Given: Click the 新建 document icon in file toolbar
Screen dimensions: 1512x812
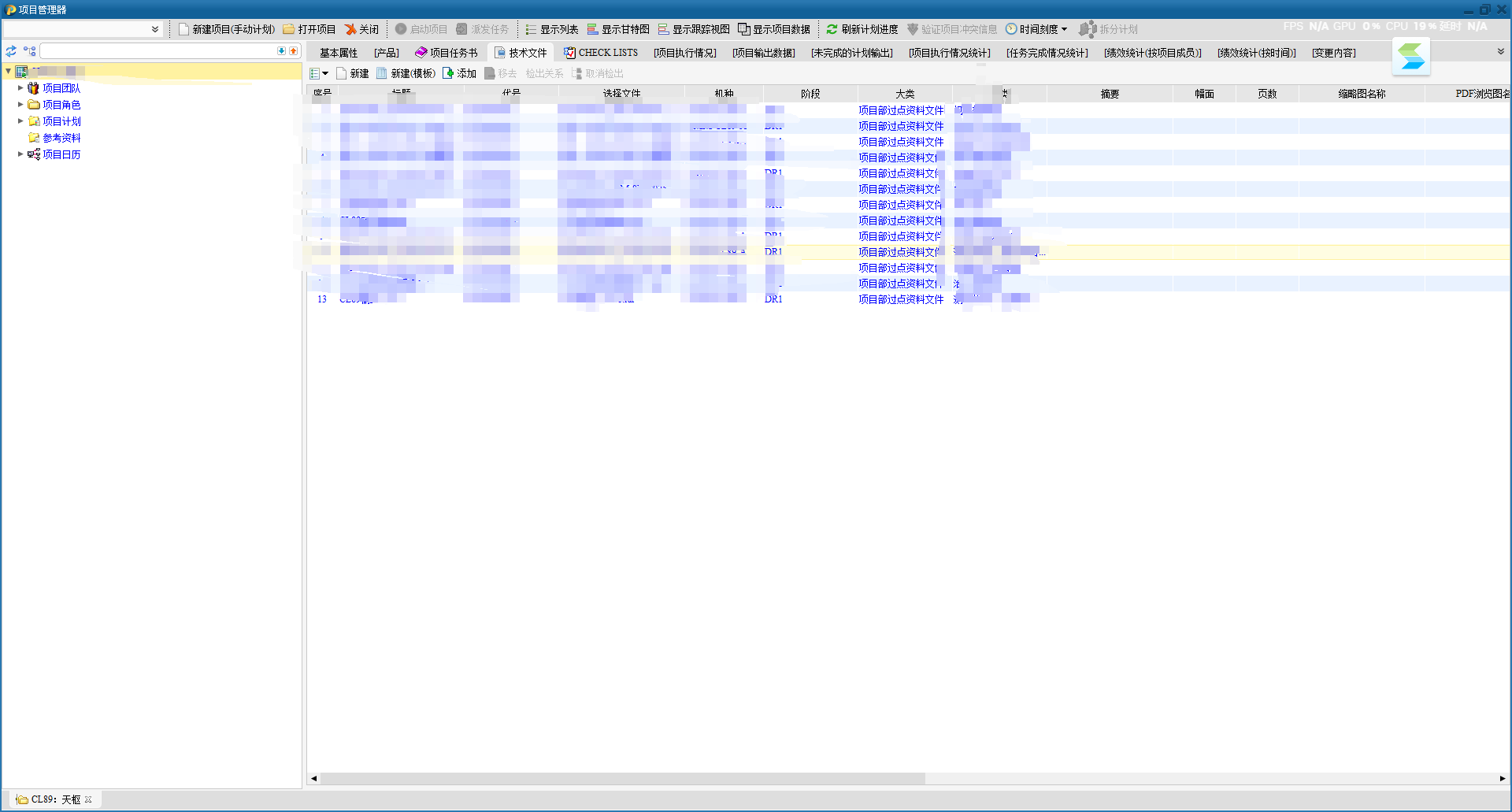Looking at the screenshot, I should point(342,73).
